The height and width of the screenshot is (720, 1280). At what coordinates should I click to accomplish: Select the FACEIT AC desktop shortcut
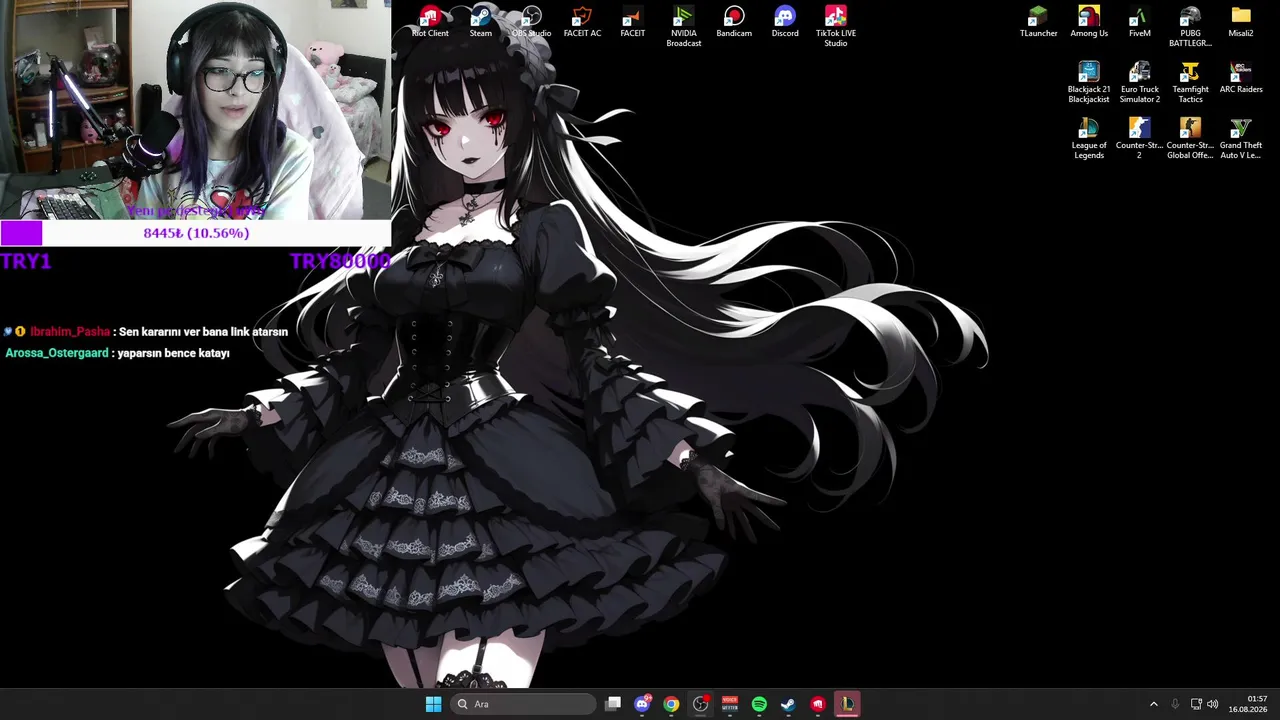coord(582,22)
